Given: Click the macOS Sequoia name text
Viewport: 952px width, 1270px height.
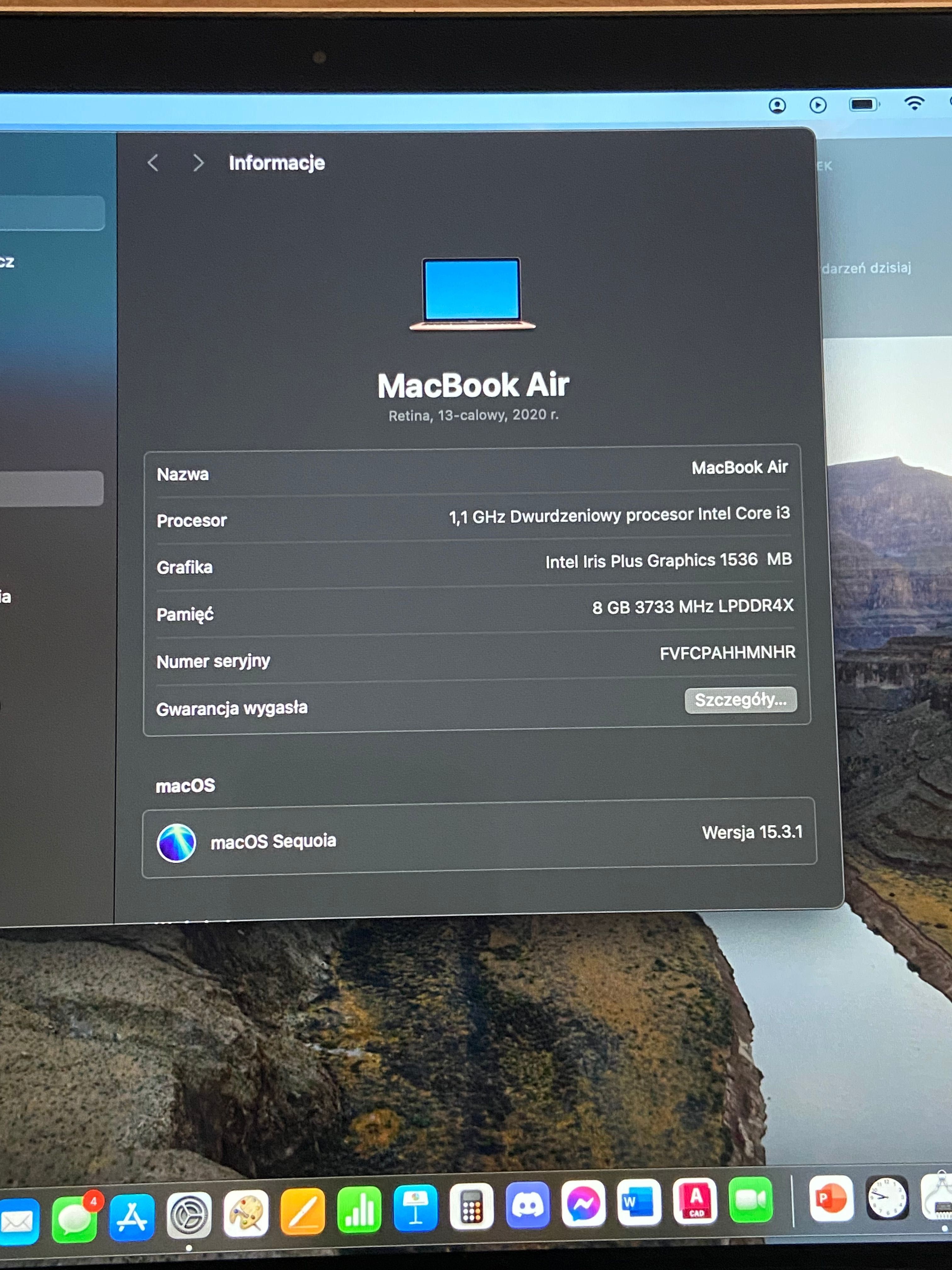Looking at the screenshot, I should point(273,842).
